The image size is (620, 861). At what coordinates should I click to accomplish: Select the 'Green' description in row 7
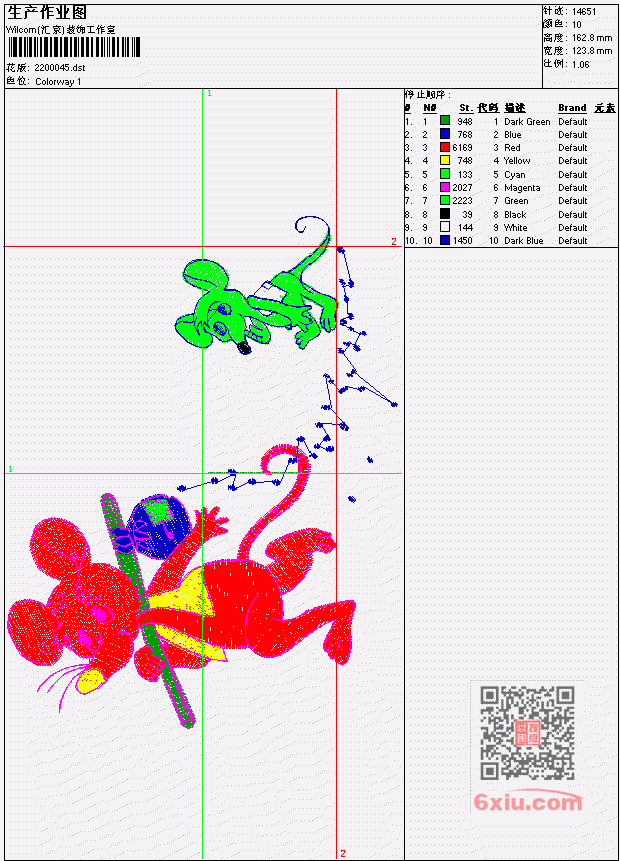tap(516, 201)
